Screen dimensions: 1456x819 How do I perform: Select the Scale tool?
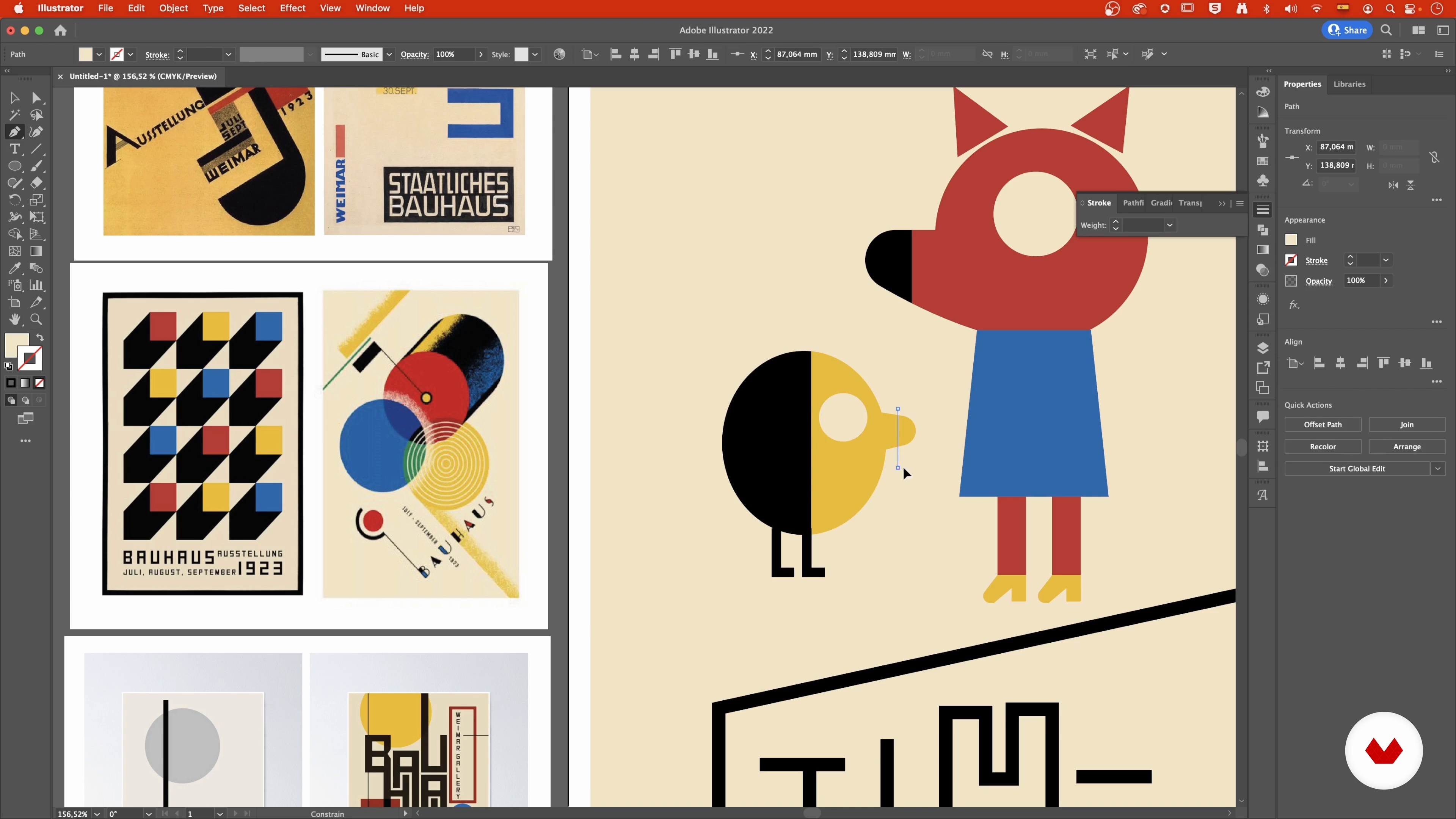pyautogui.click(x=37, y=200)
